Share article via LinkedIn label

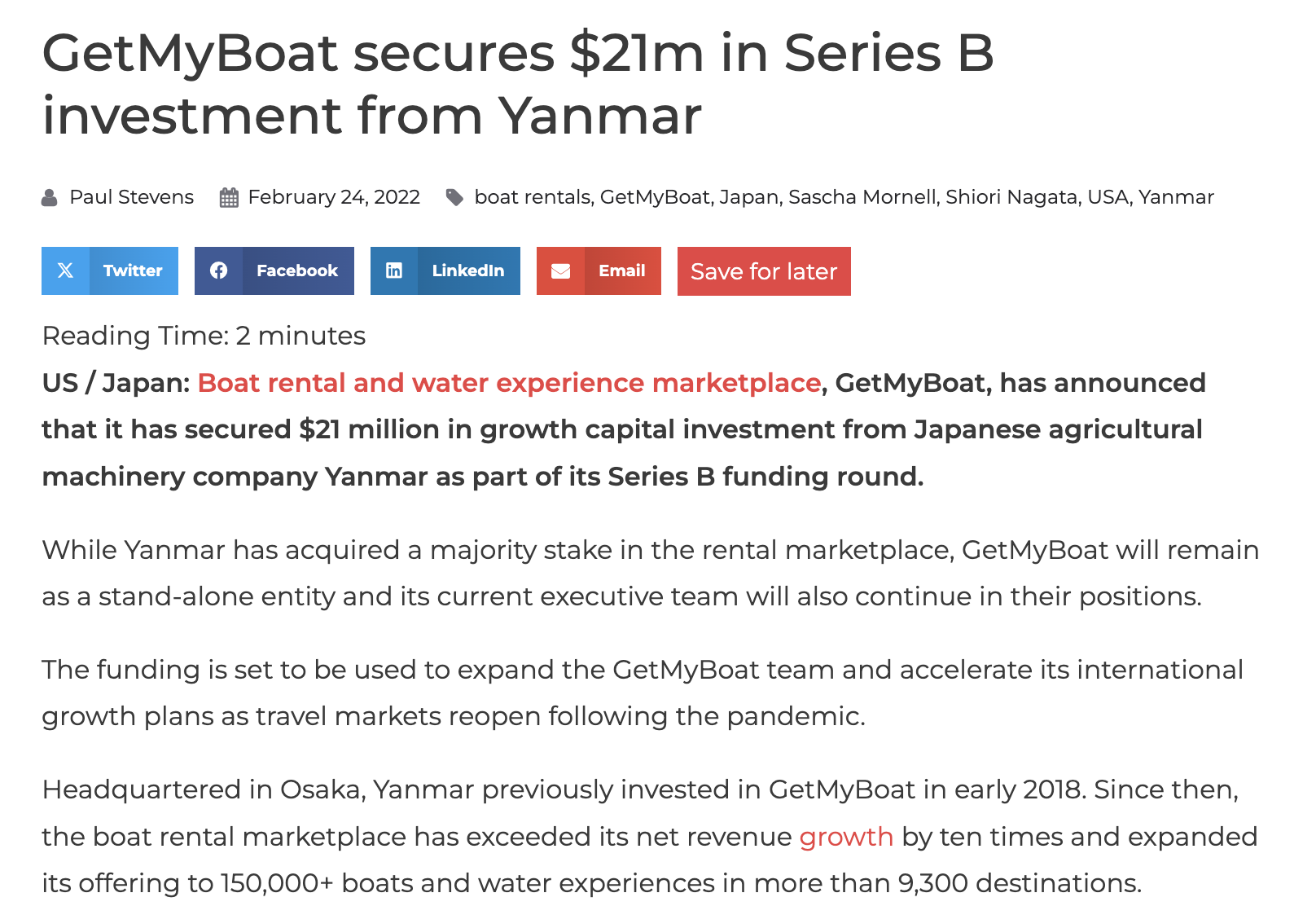[468, 270]
